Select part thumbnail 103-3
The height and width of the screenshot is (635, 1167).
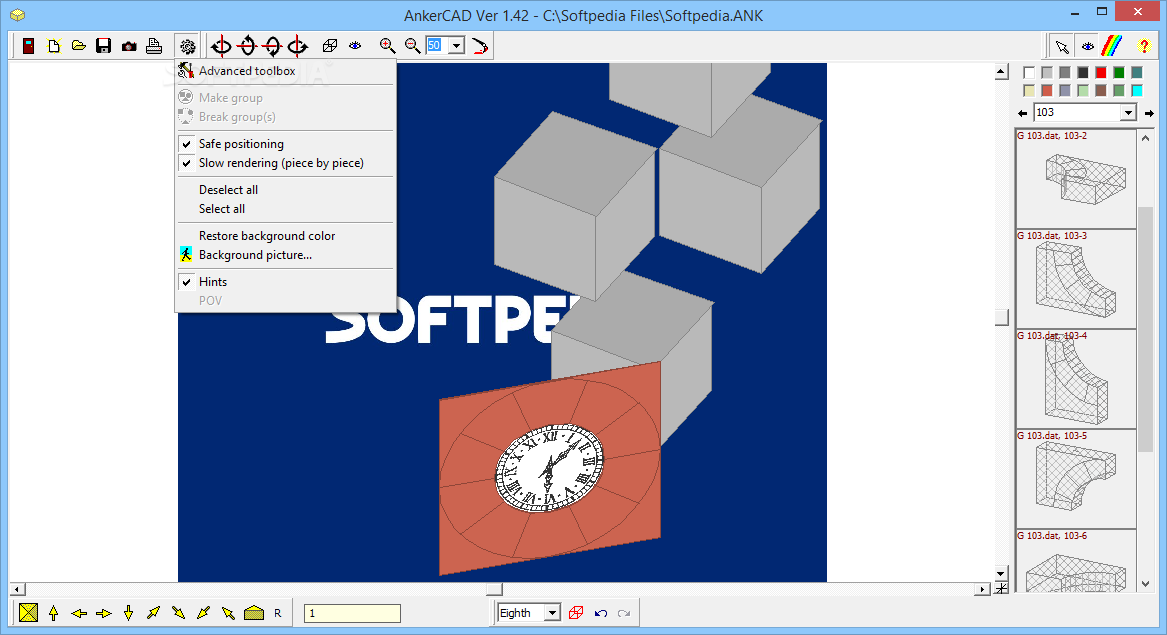pos(1075,279)
